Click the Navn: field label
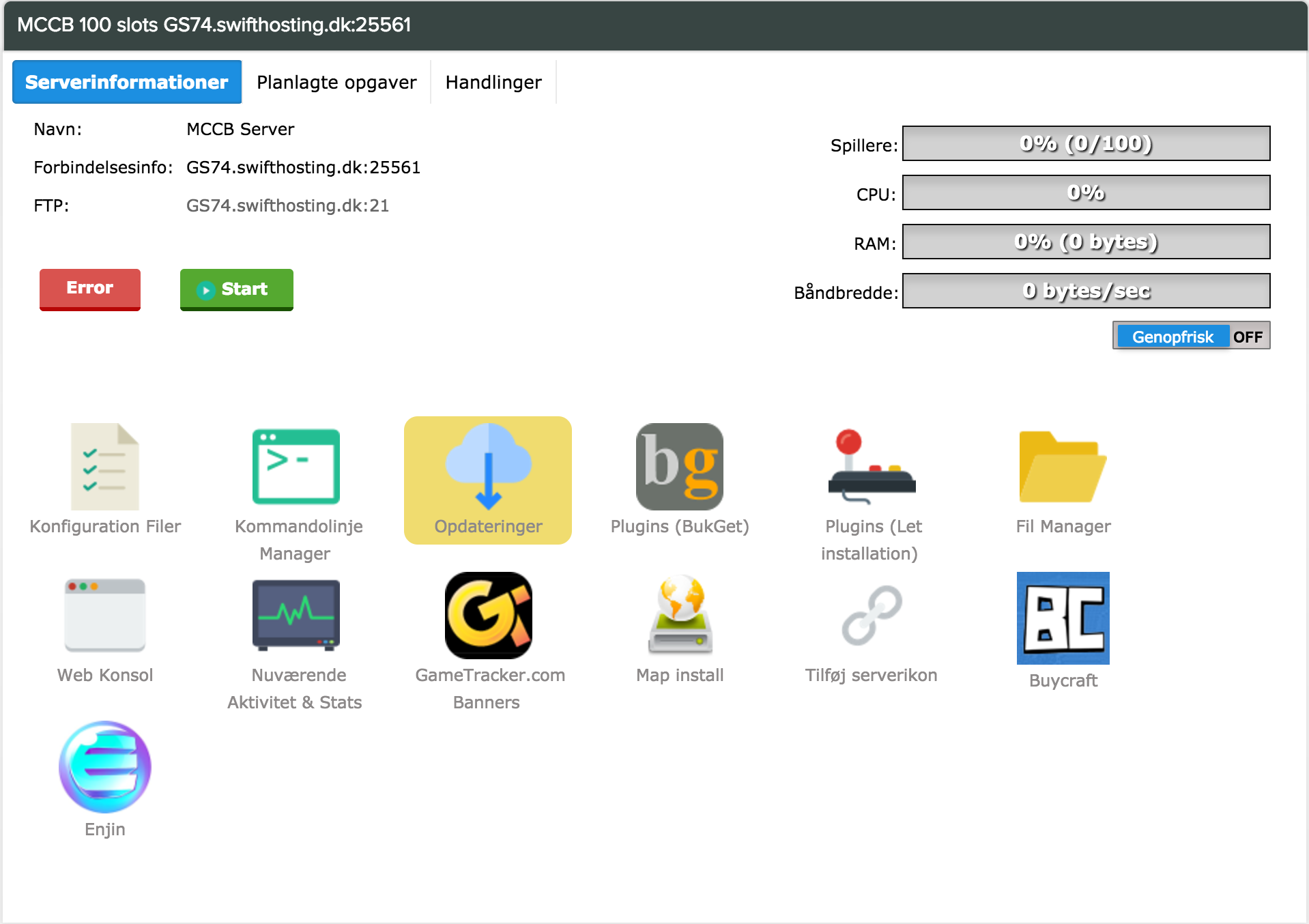The width and height of the screenshot is (1309, 924). coord(58,129)
